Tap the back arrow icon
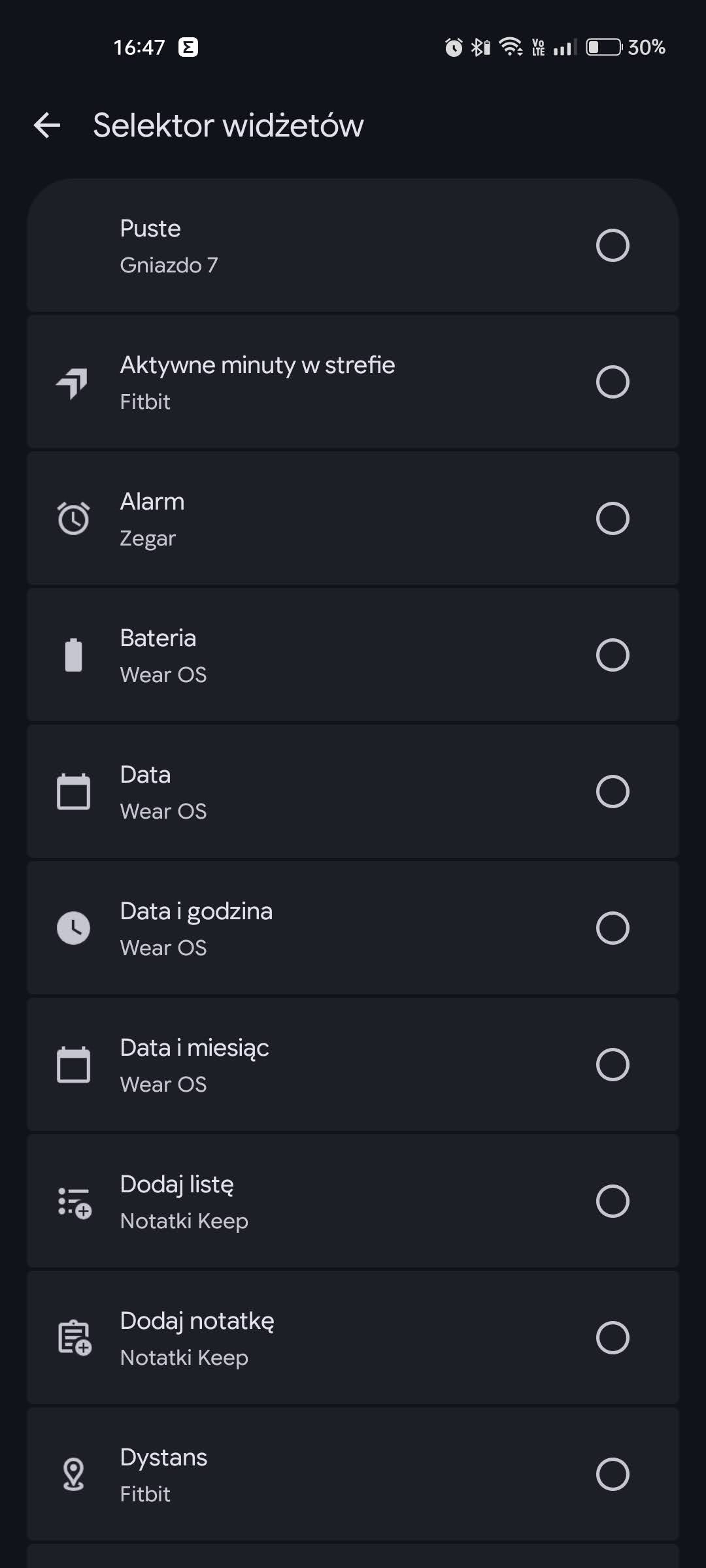706x1568 pixels. coord(47,125)
